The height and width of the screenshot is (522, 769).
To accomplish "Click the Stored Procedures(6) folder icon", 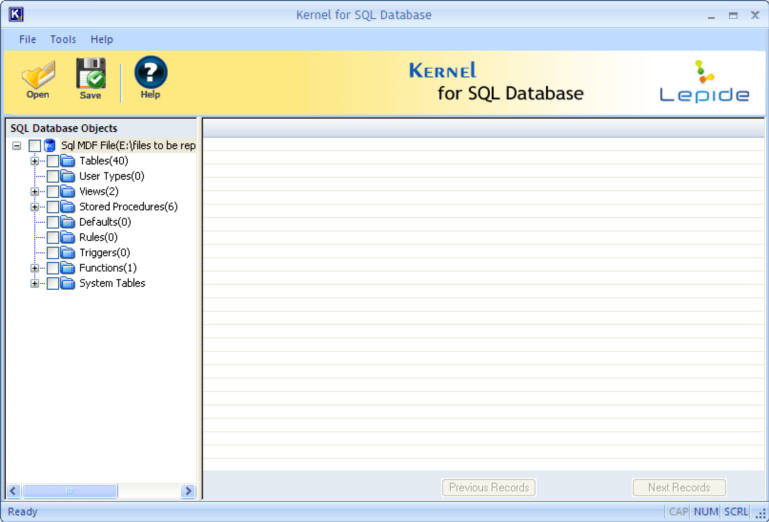I will (x=68, y=207).
